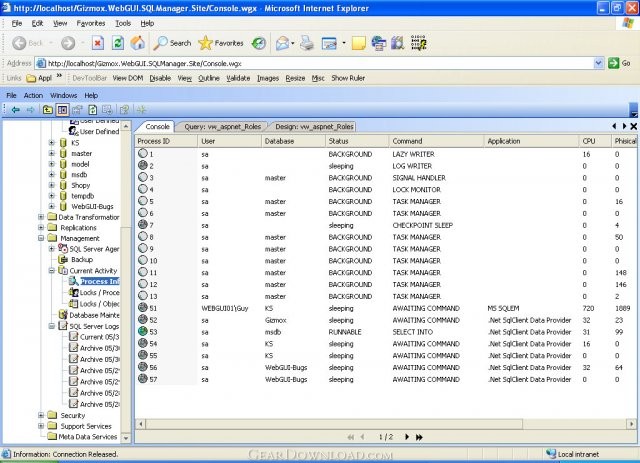Click the SELECT INTO command cell
Viewport: 640px width, 463px height.
click(x=412, y=332)
